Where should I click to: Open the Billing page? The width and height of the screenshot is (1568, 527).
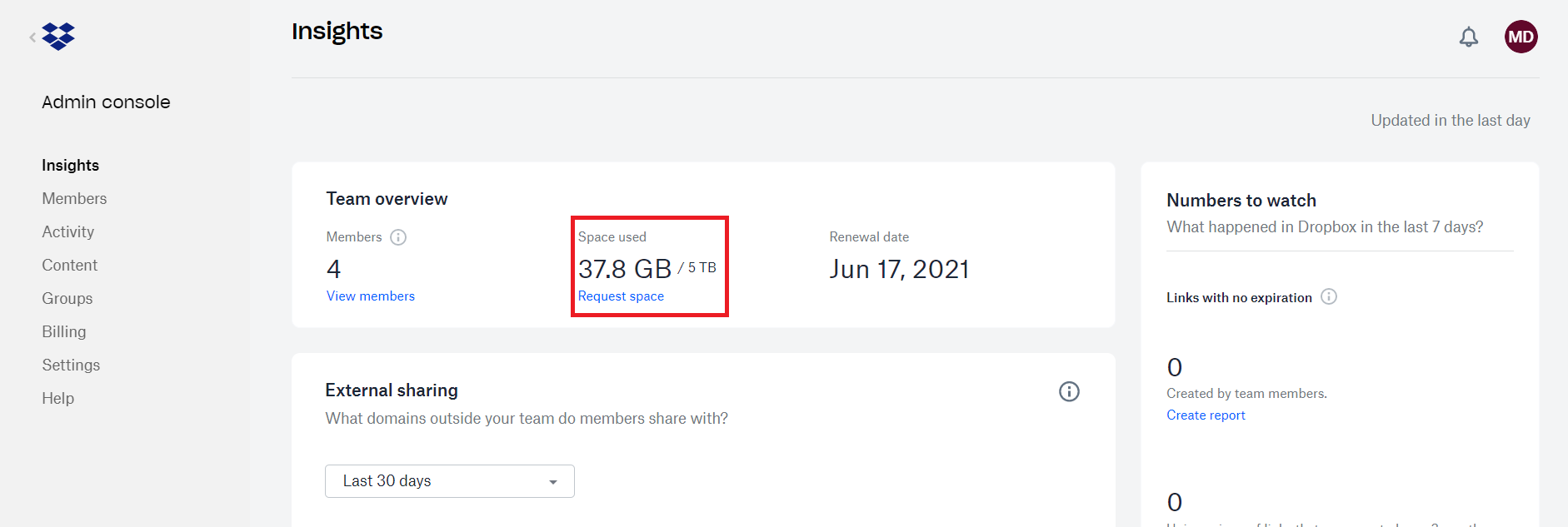[63, 331]
